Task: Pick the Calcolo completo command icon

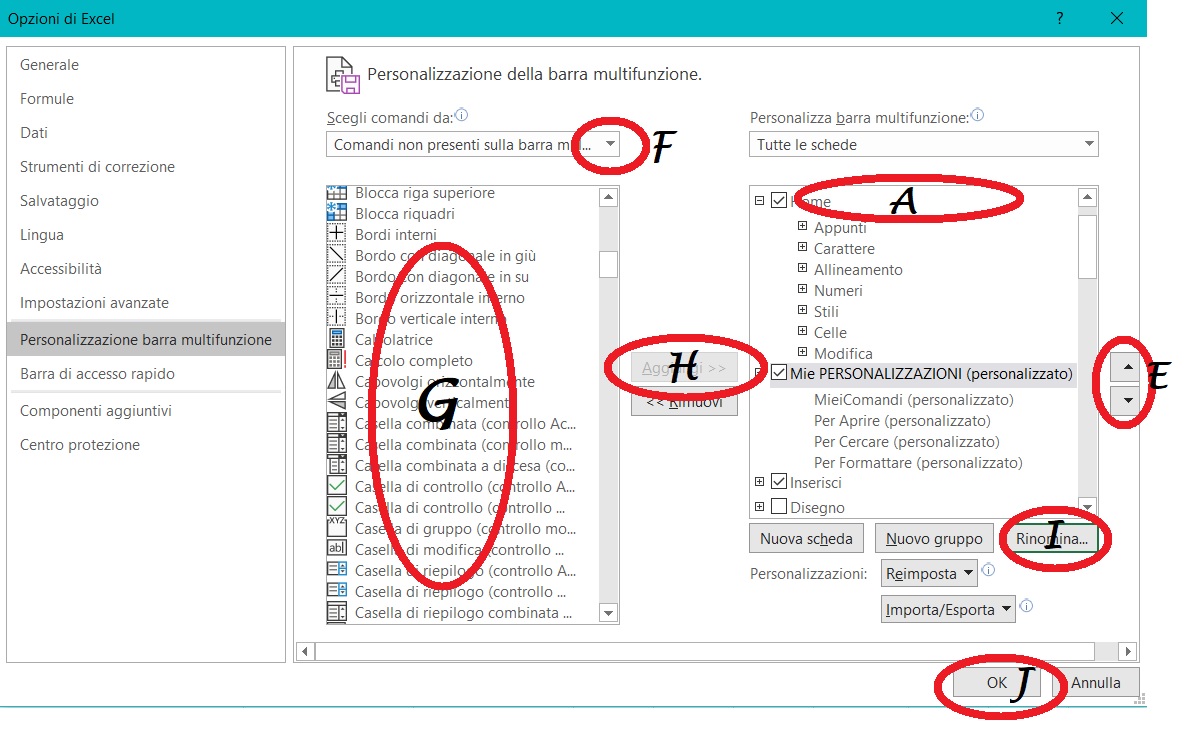Action: pyautogui.click(x=336, y=359)
